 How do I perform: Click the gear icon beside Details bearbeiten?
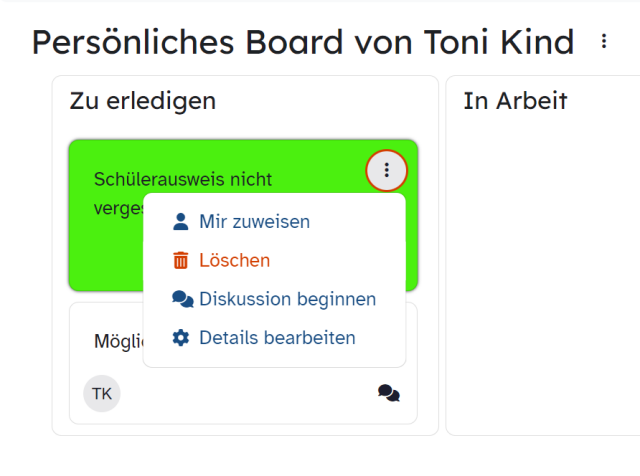coord(180,338)
